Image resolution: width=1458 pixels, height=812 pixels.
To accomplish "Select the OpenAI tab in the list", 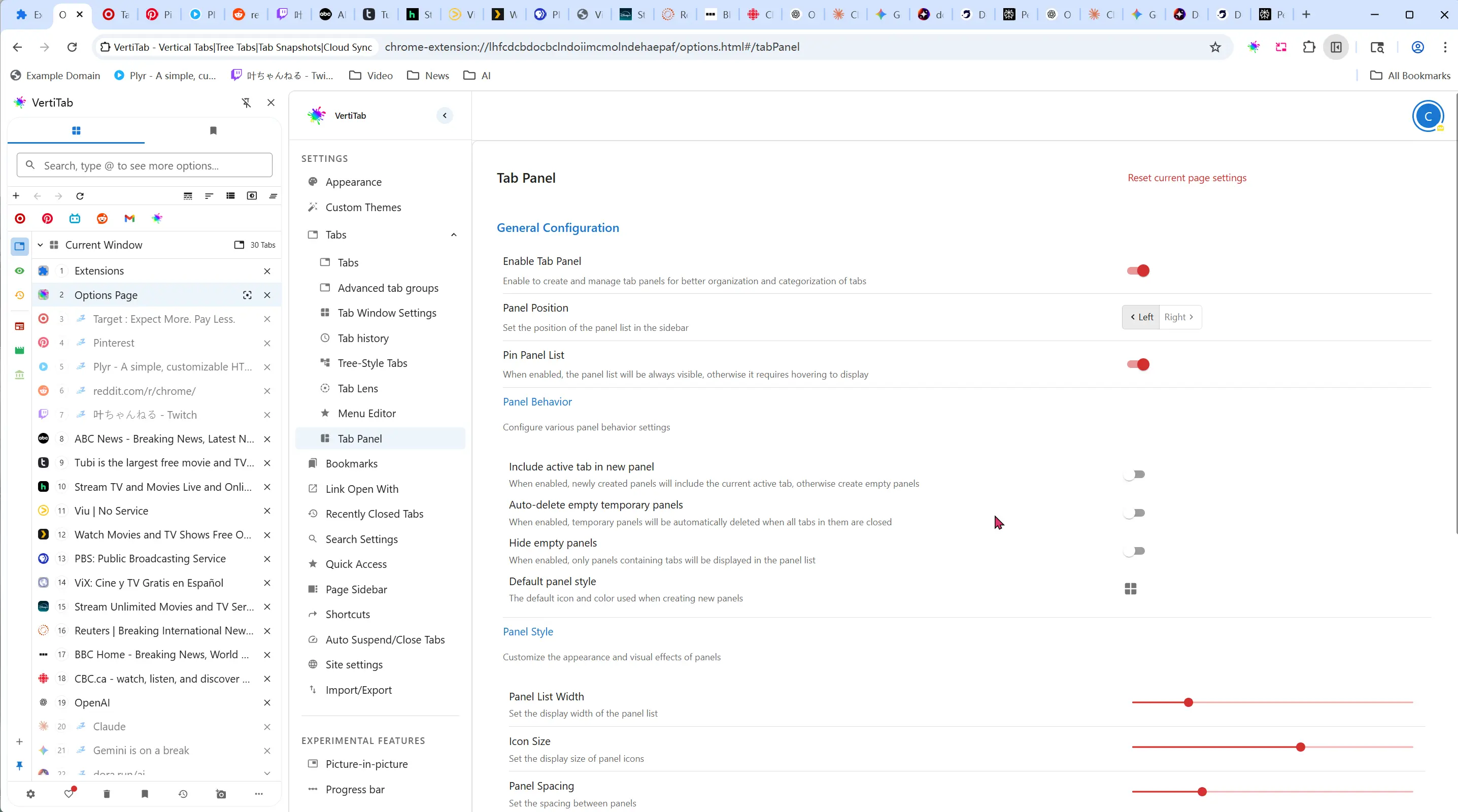I will [x=156, y=702].
